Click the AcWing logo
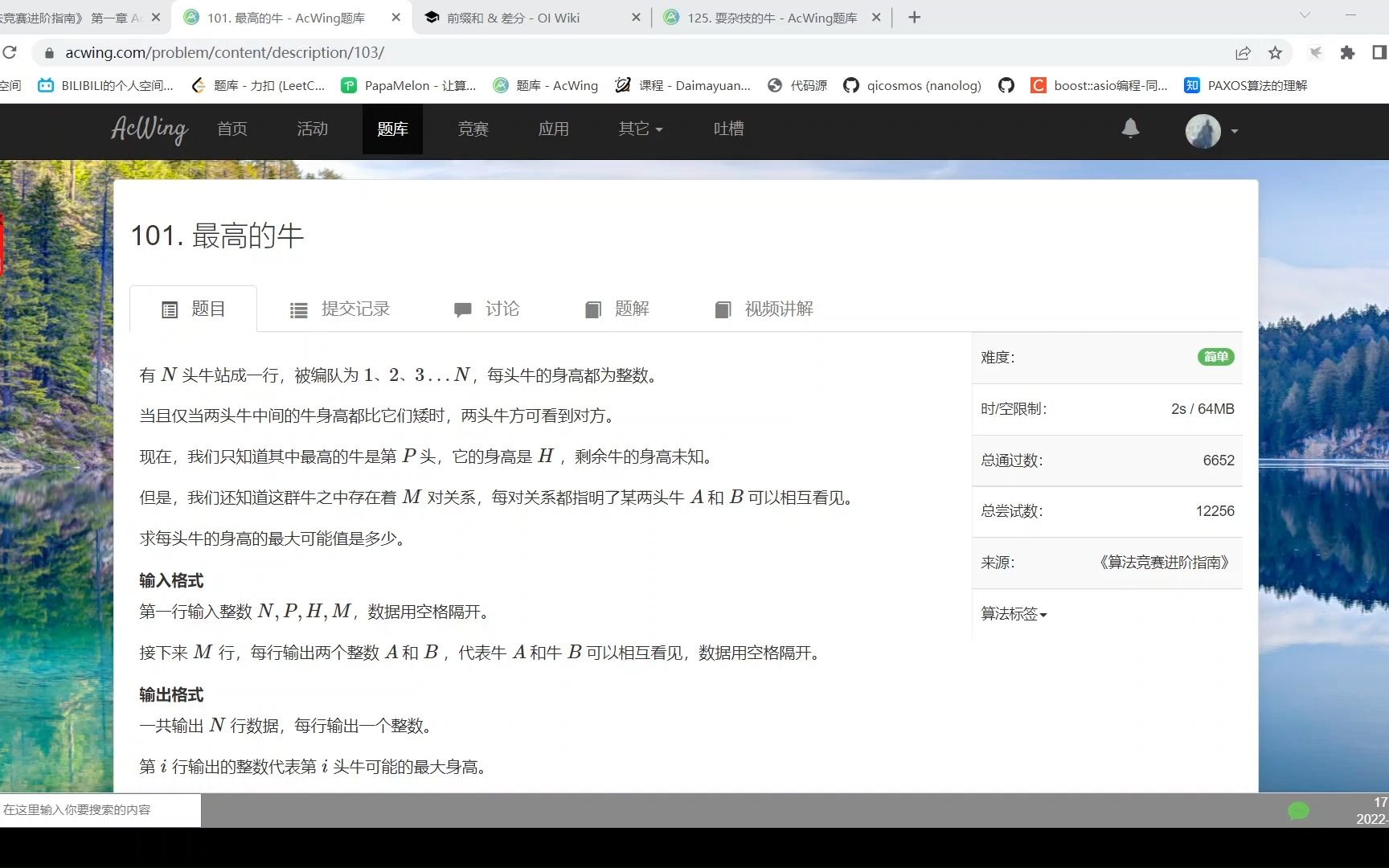1389x868 pixels. click(x=149, y=129)
